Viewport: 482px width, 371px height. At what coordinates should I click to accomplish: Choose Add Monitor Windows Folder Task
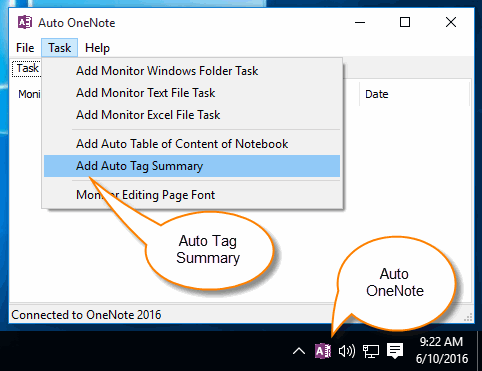coord(192,71)
